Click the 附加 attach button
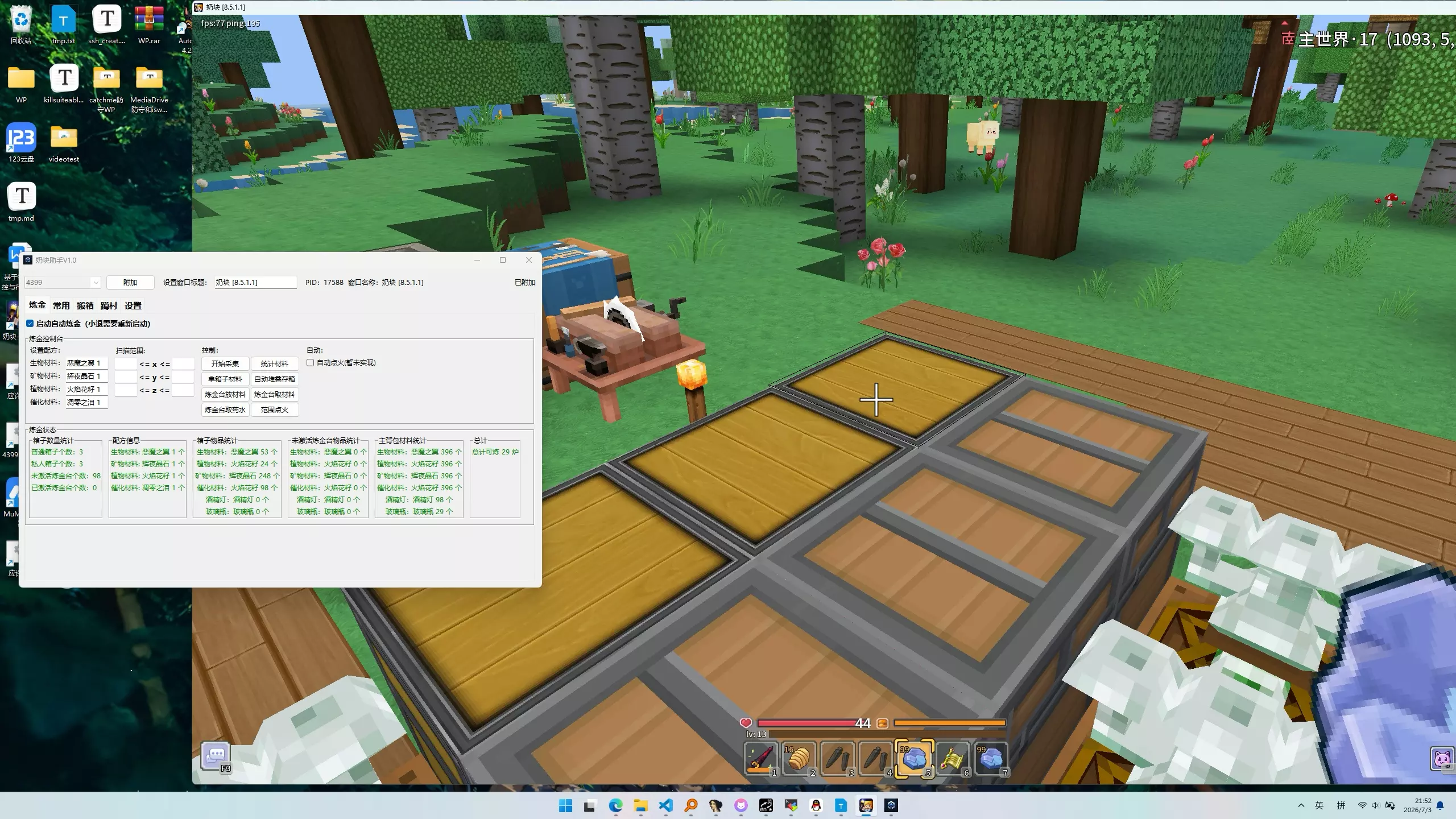Viewport: 1456px width, 819px height. point(130,283)
